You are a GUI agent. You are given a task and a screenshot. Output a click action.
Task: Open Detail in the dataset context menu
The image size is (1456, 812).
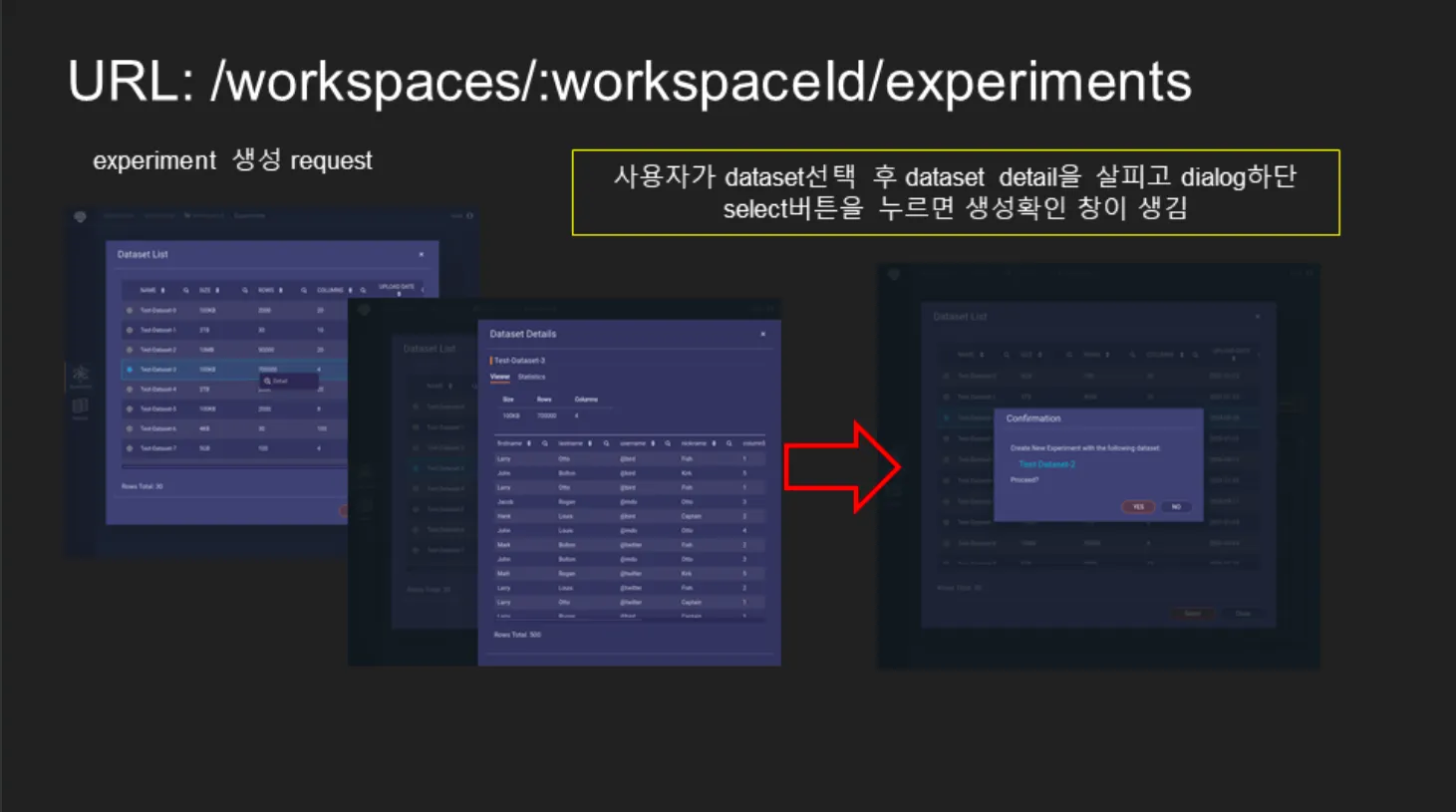point(279,381)
